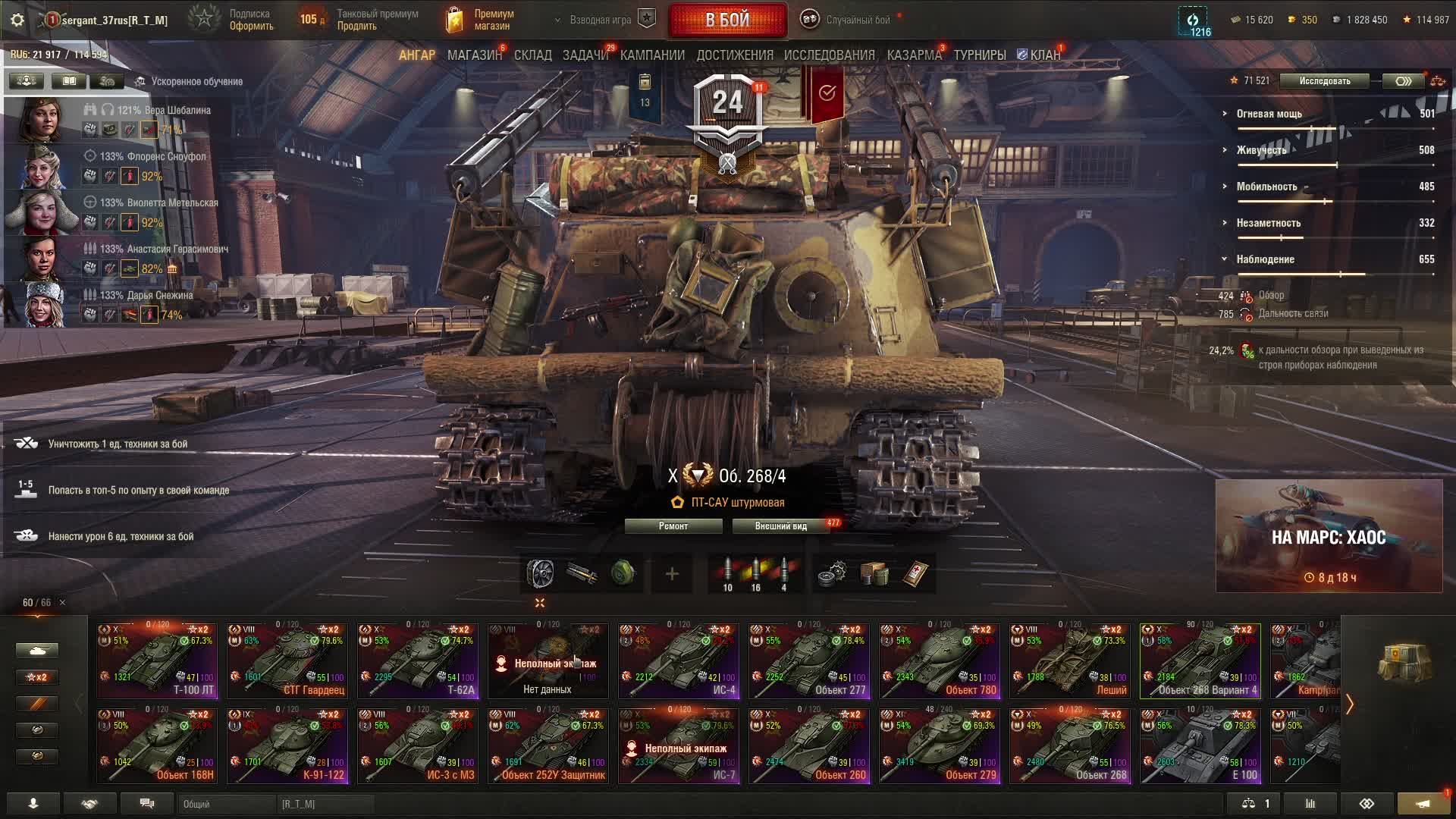Open the ventilation equipment slot

[541, 573]
